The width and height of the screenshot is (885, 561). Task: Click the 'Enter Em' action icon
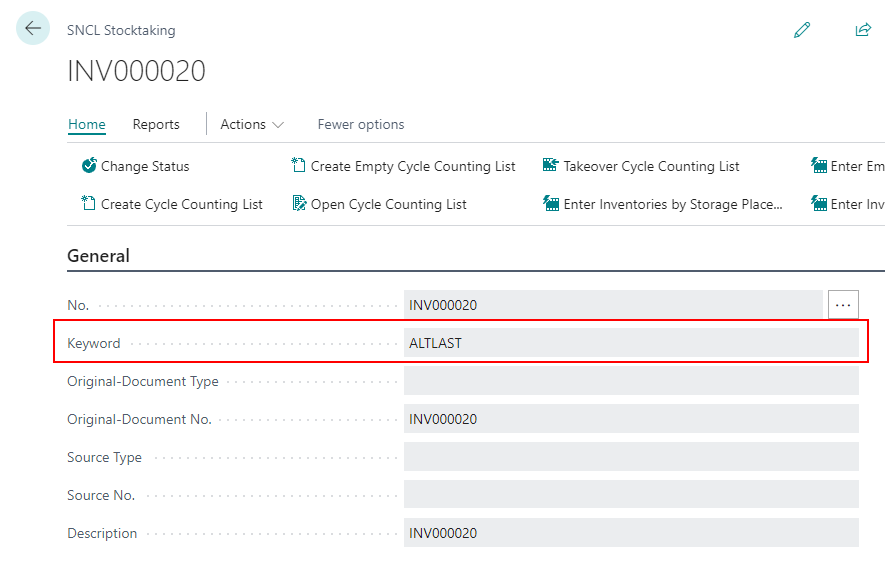pyautogui.click(x=818, y=165)
